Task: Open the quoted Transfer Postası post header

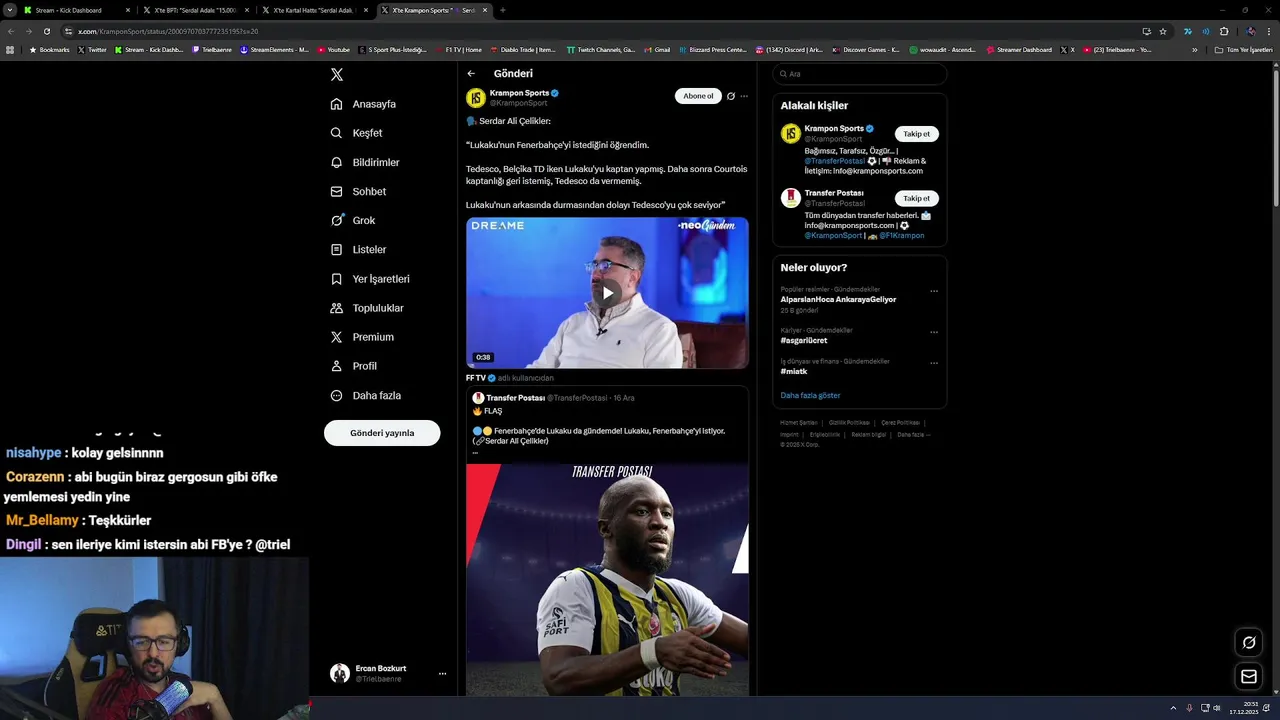Action: pos(553,398)
